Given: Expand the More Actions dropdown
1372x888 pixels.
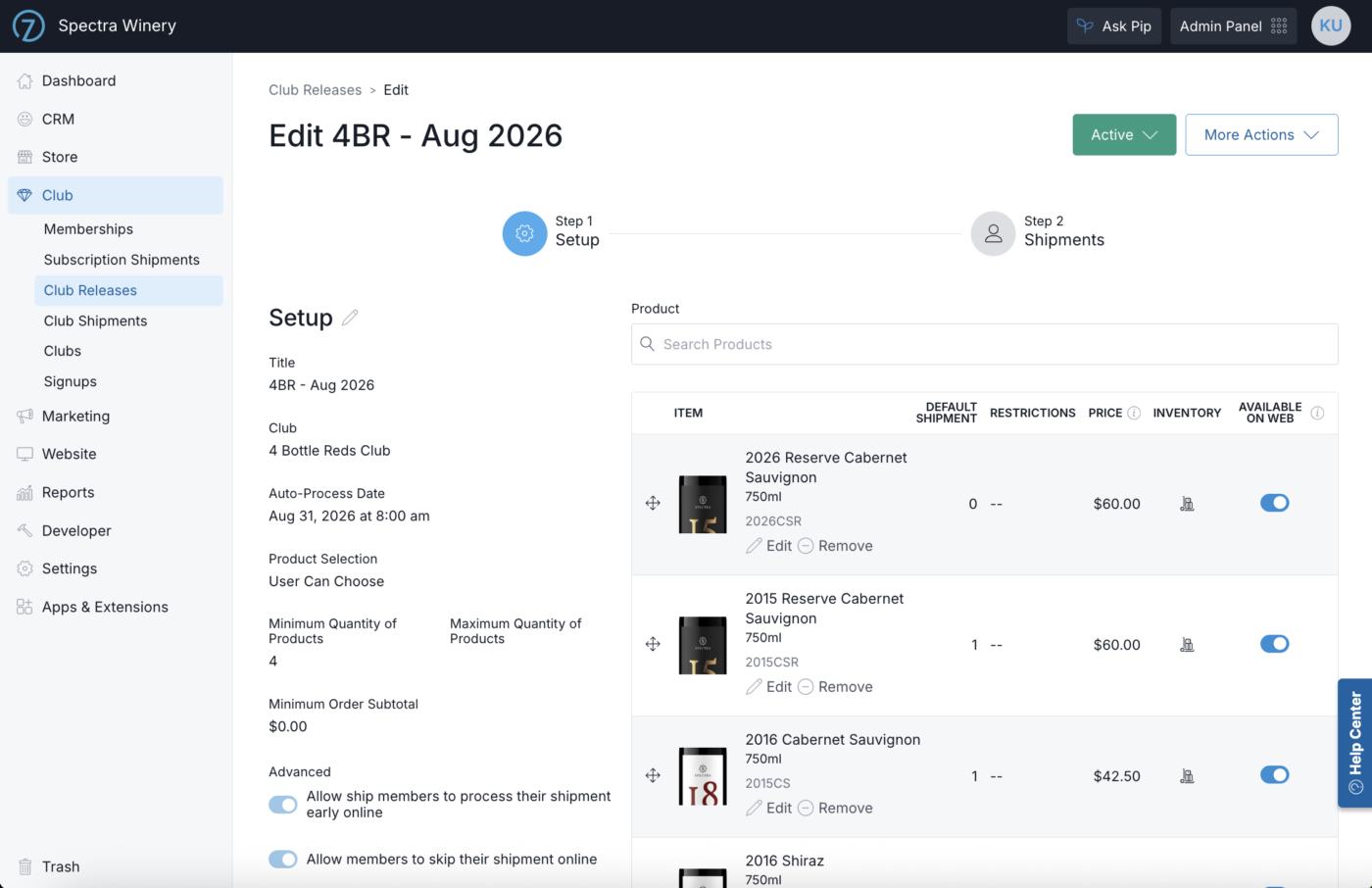Looking at the screenshot, I should (1261, 135).
